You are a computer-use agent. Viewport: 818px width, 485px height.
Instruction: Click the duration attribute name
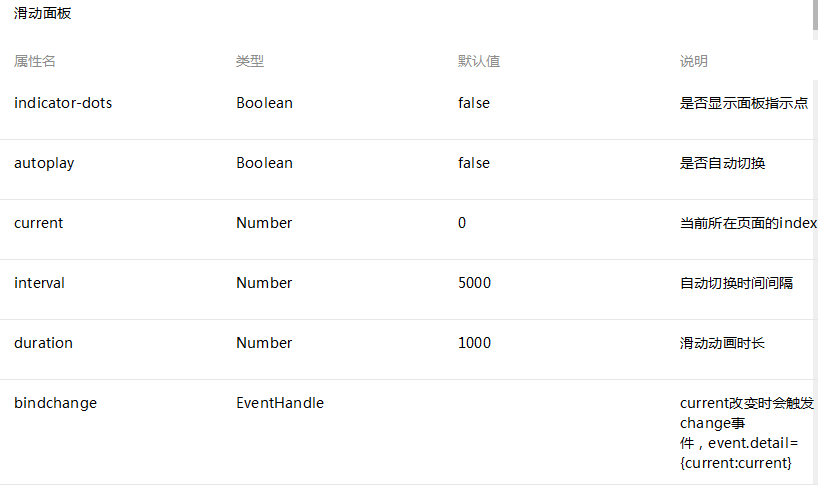(43, 343)
